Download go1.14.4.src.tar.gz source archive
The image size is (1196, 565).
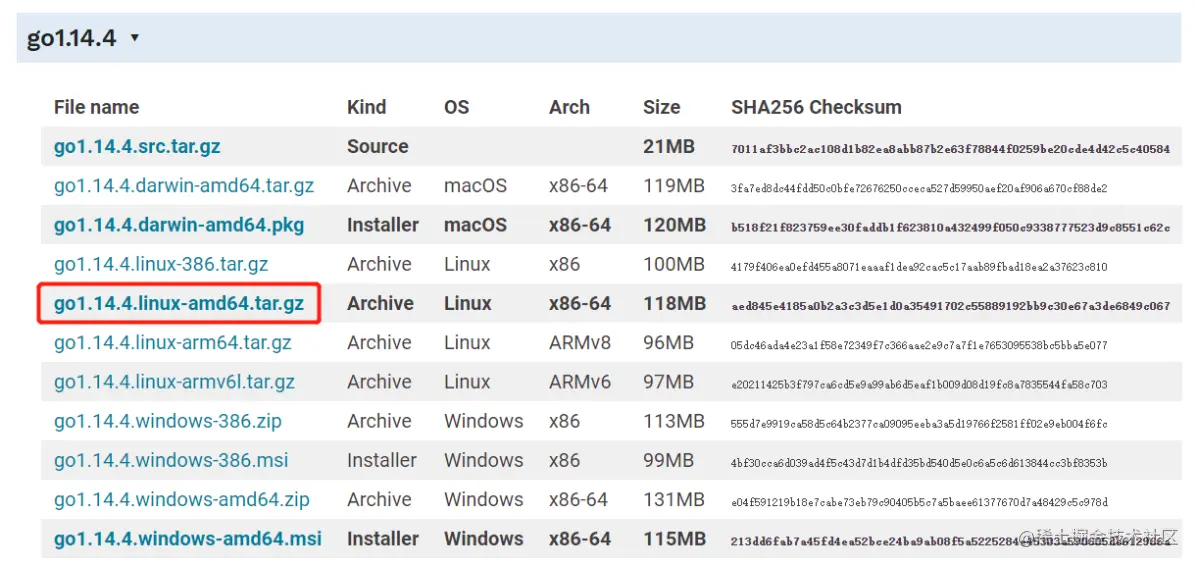point(137,147)
